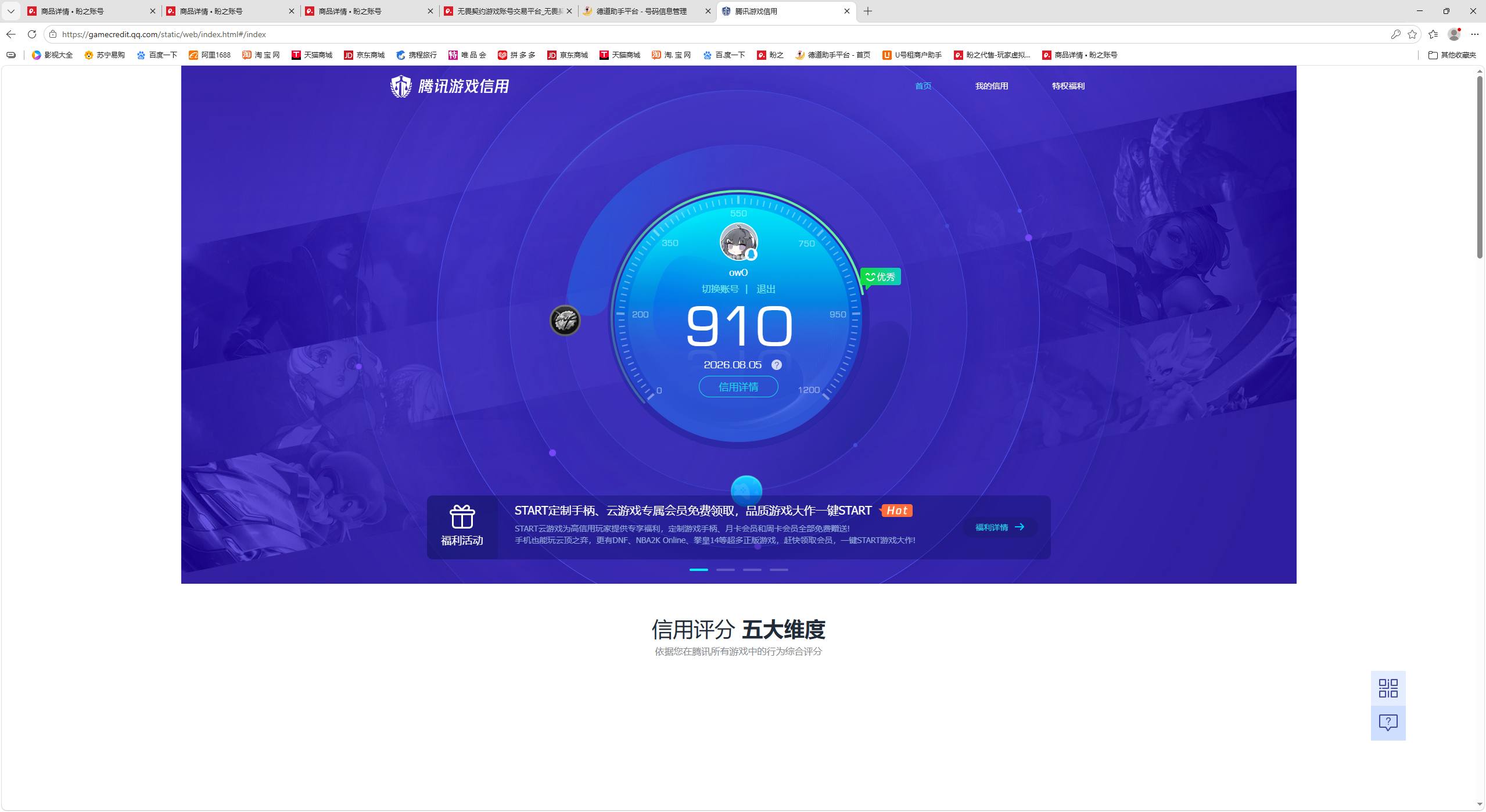Open 影视大全 bookmark
Screen dimensions: 1486x812
(x=52, y=55)
